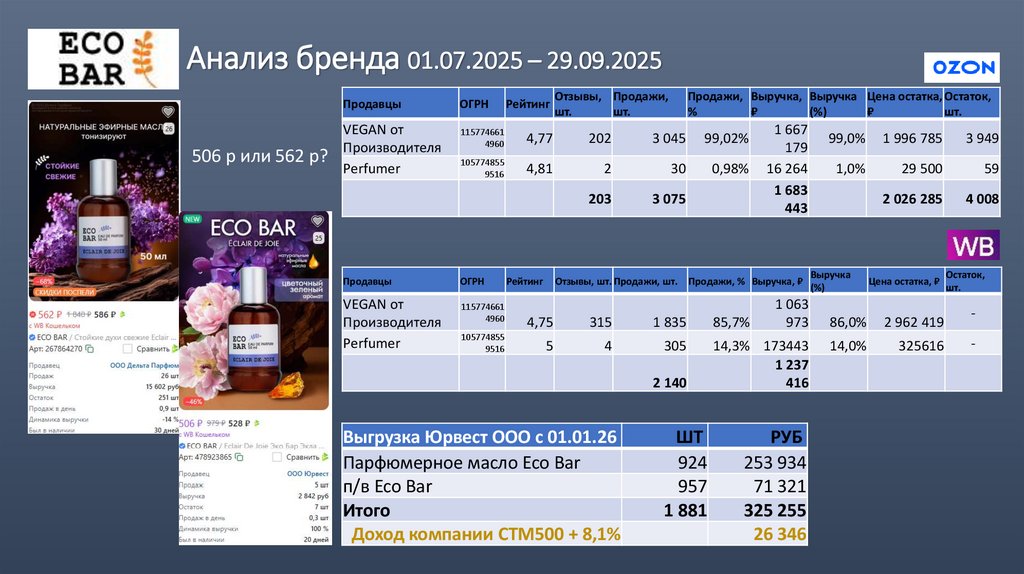
Task: Click the 'Динамика выручки' value -14 %
Action: [x=170, y=419]
